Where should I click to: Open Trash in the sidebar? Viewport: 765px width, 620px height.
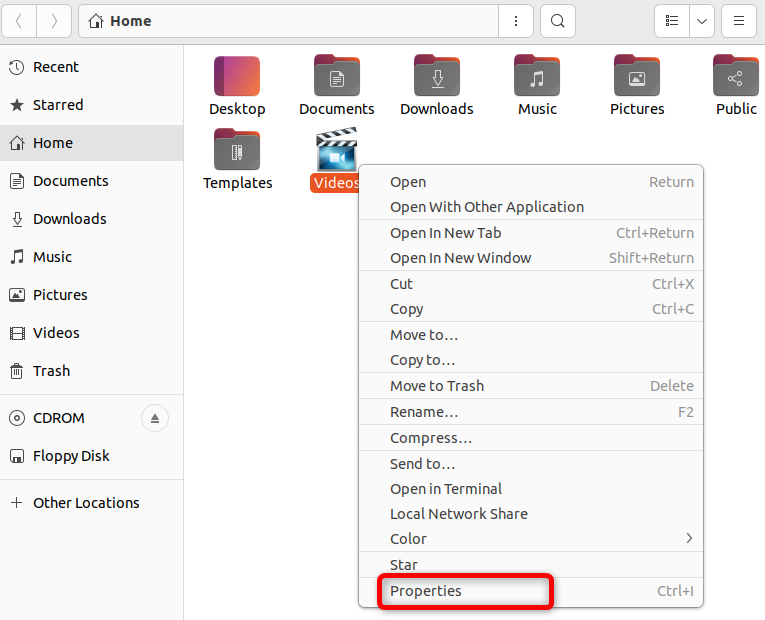pos(92,371)
